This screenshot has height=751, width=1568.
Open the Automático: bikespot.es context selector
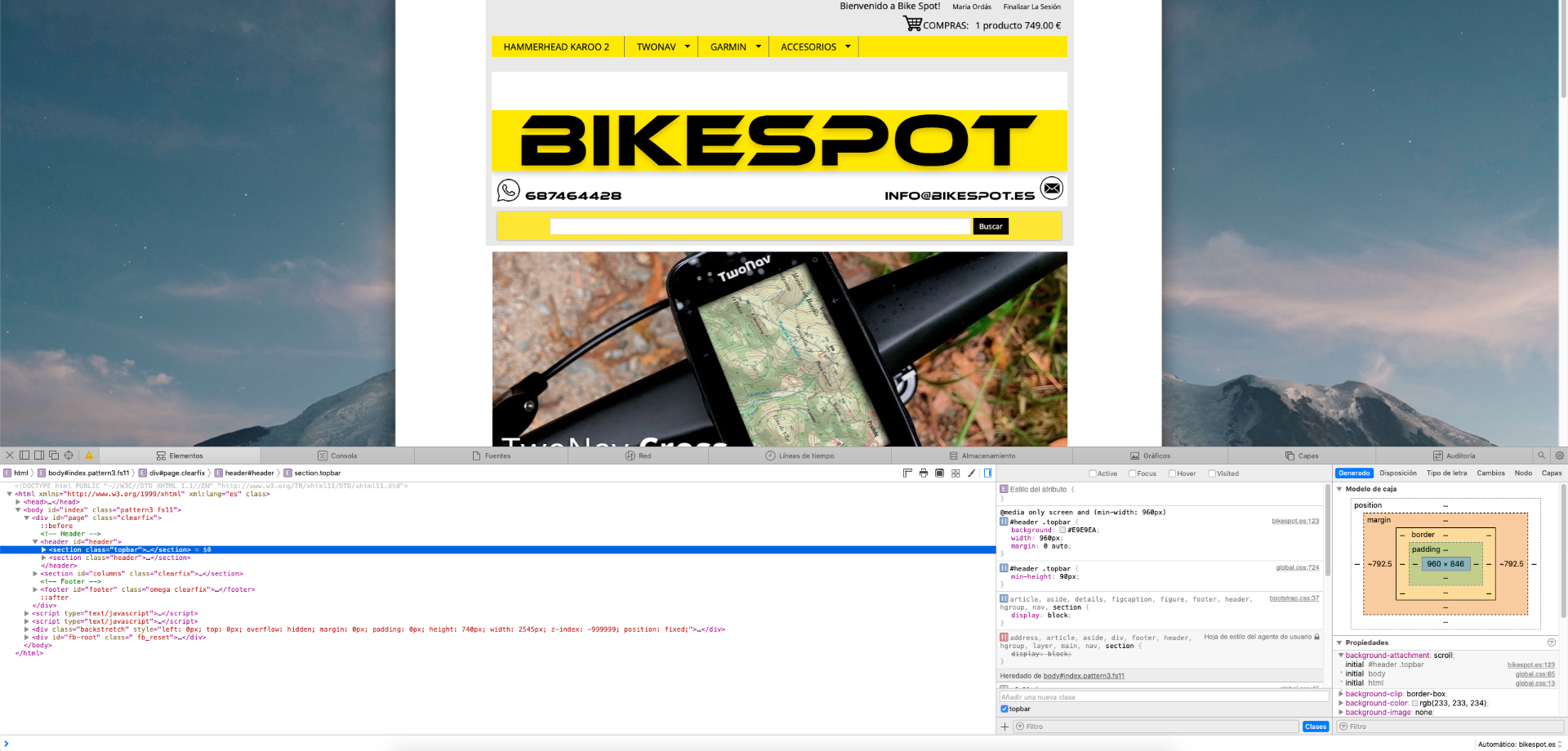[x=1520, y=744]
